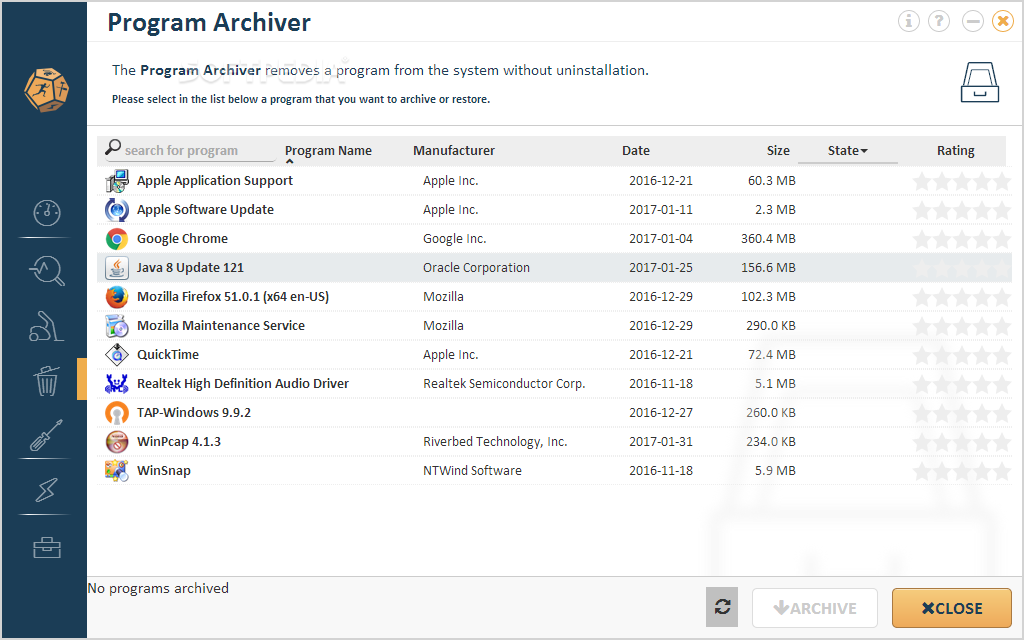
Task: Click the ARCHIVE button
Action: coord(814,608)
